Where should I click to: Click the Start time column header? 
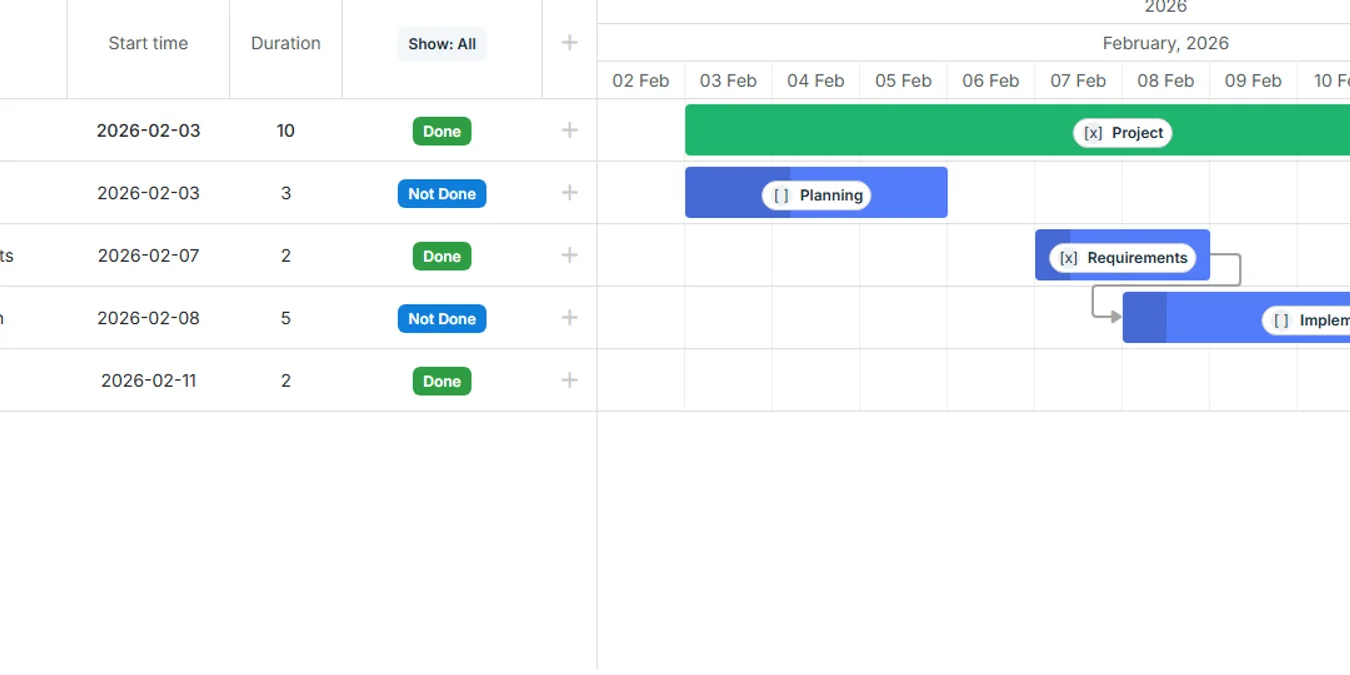click(x=148, y=43)
